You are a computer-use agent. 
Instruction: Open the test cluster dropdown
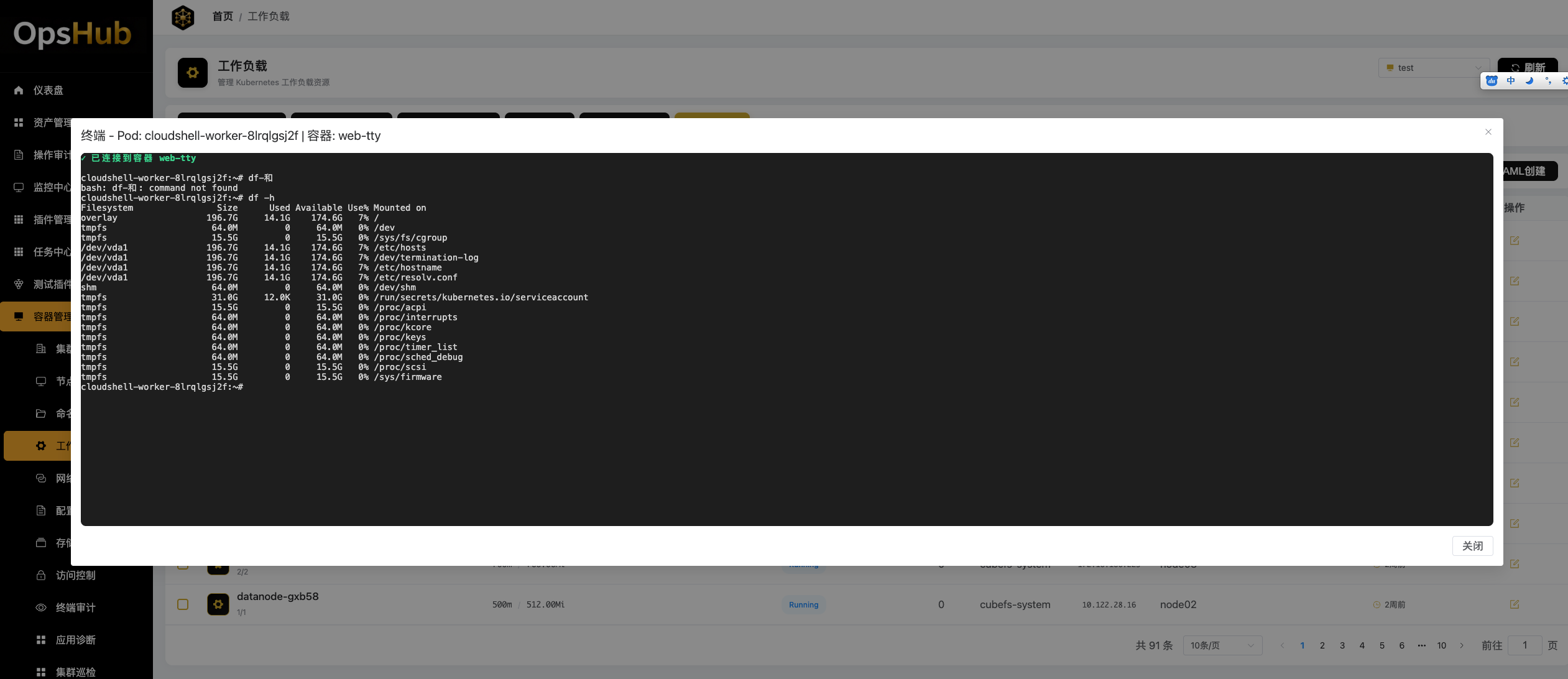[1433, 68]
